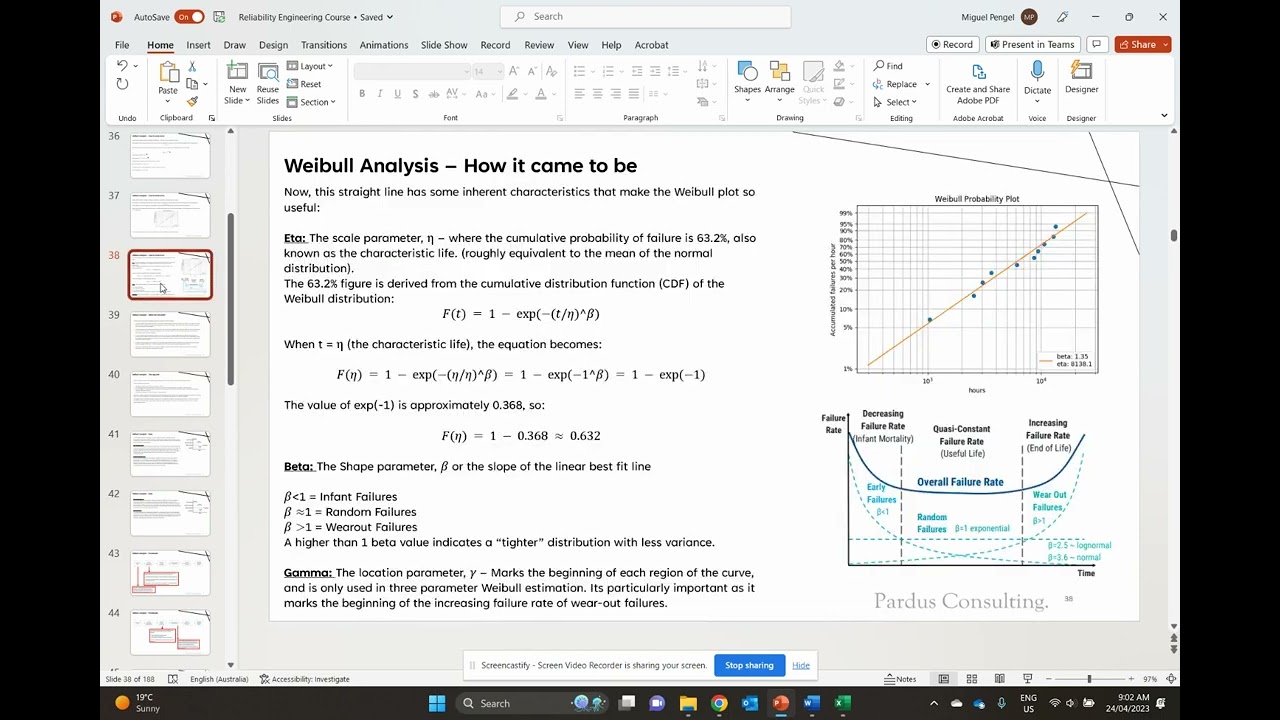The width and height of the screenshot is (1280, 720).
Task: Open the Shapes gallery
Action: [x=747, y=78]
